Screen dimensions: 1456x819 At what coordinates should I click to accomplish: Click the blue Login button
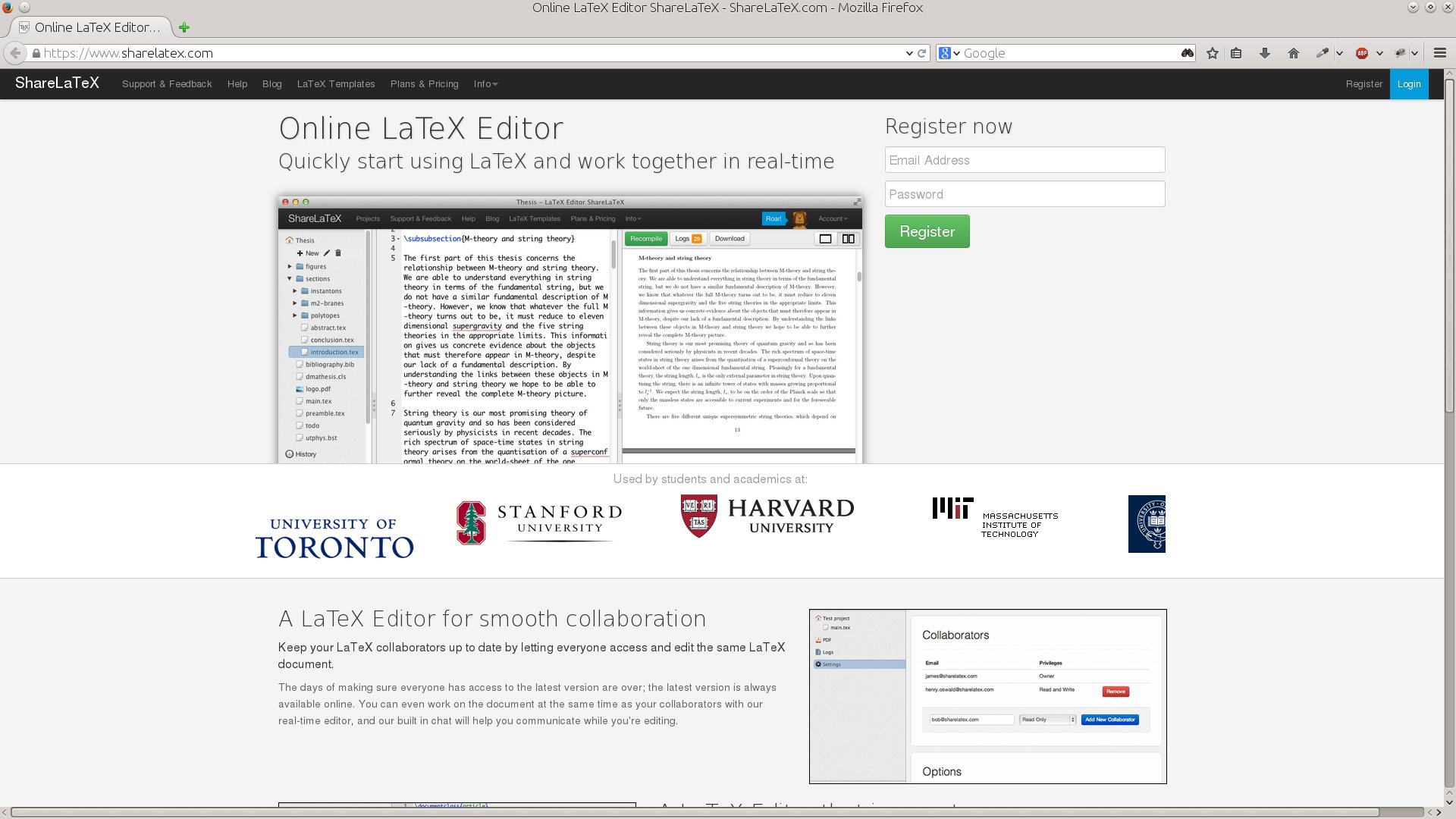1409,84
